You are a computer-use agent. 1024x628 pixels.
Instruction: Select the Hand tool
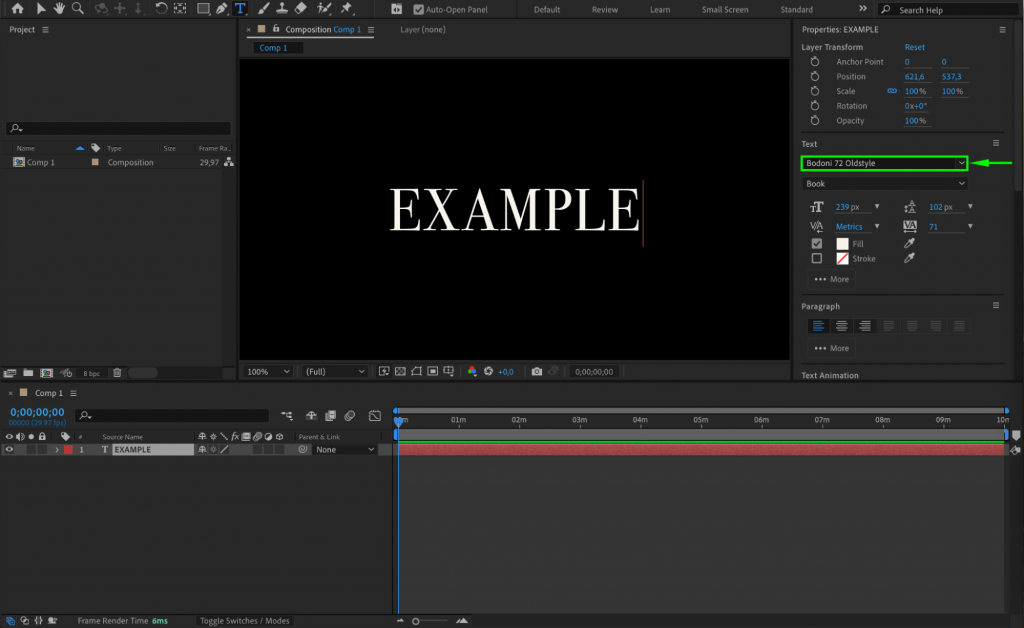coord(59,9)
